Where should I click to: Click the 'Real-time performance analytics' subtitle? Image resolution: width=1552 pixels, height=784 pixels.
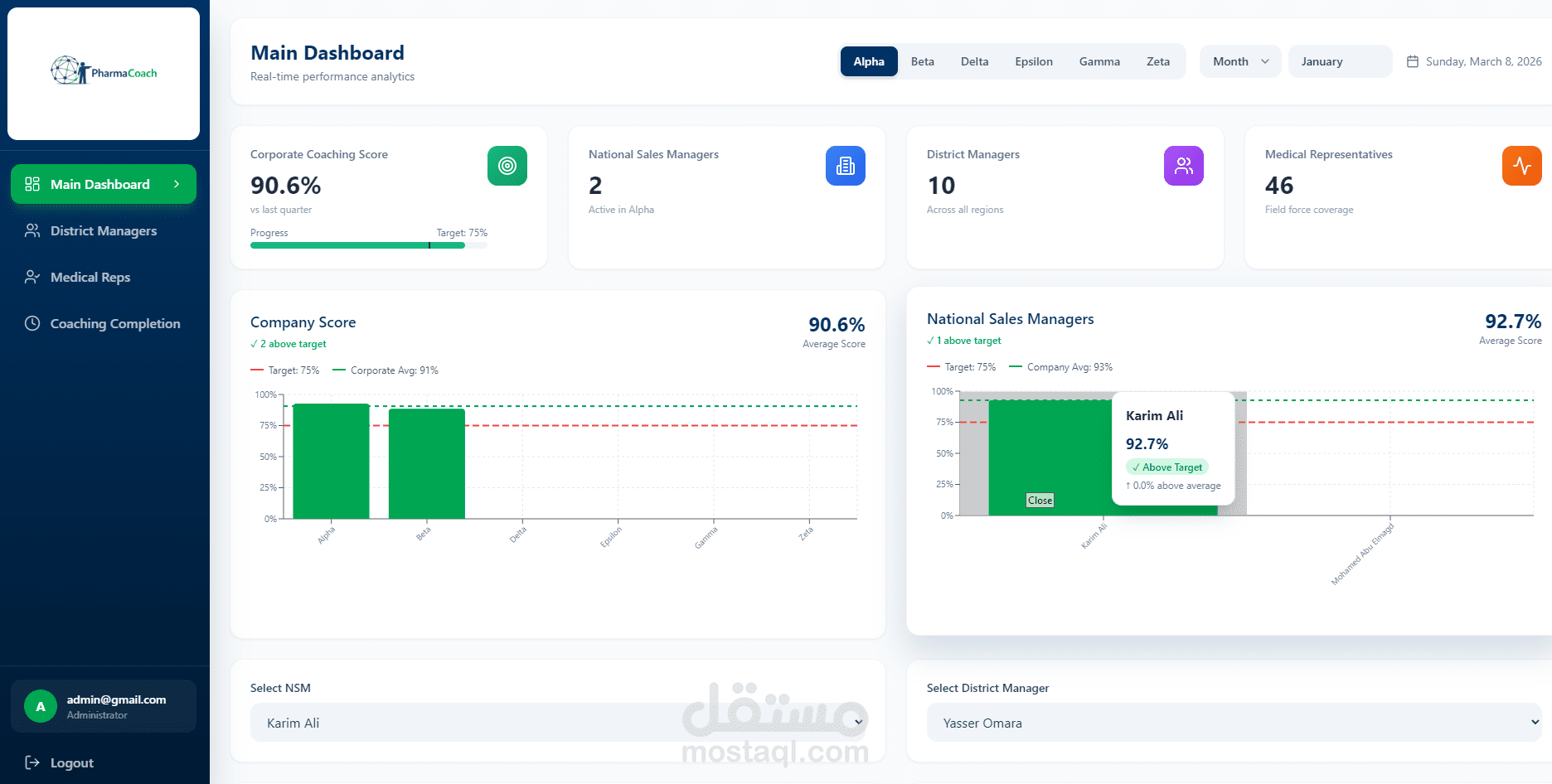pyautogui.click(x=332, y=76)
